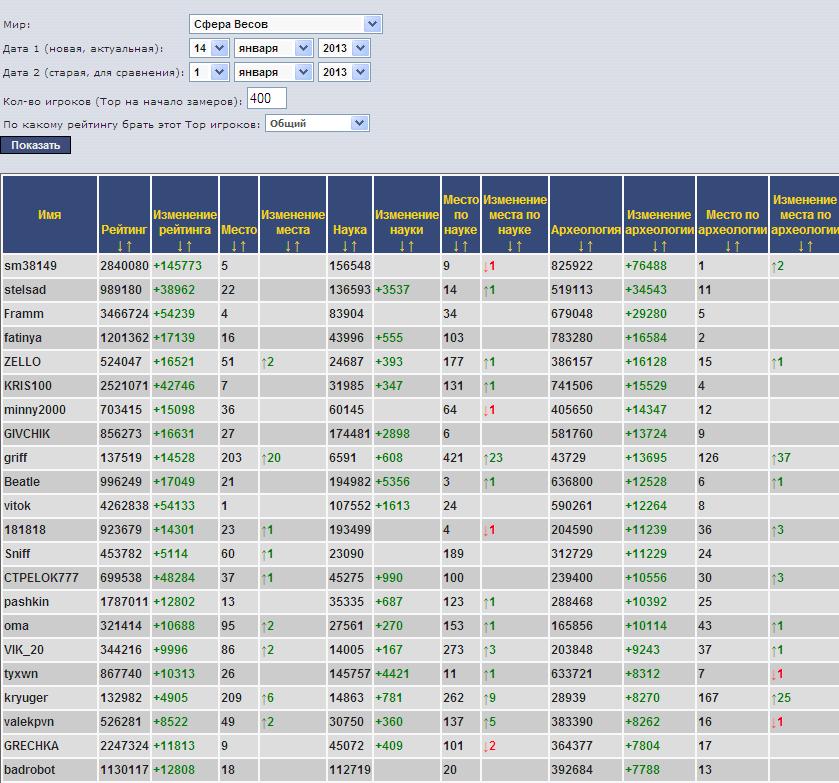The width and height of the screenshot is (839, 783).
Task: Click down arrow under Изменение археологии header
Action: 654,246
